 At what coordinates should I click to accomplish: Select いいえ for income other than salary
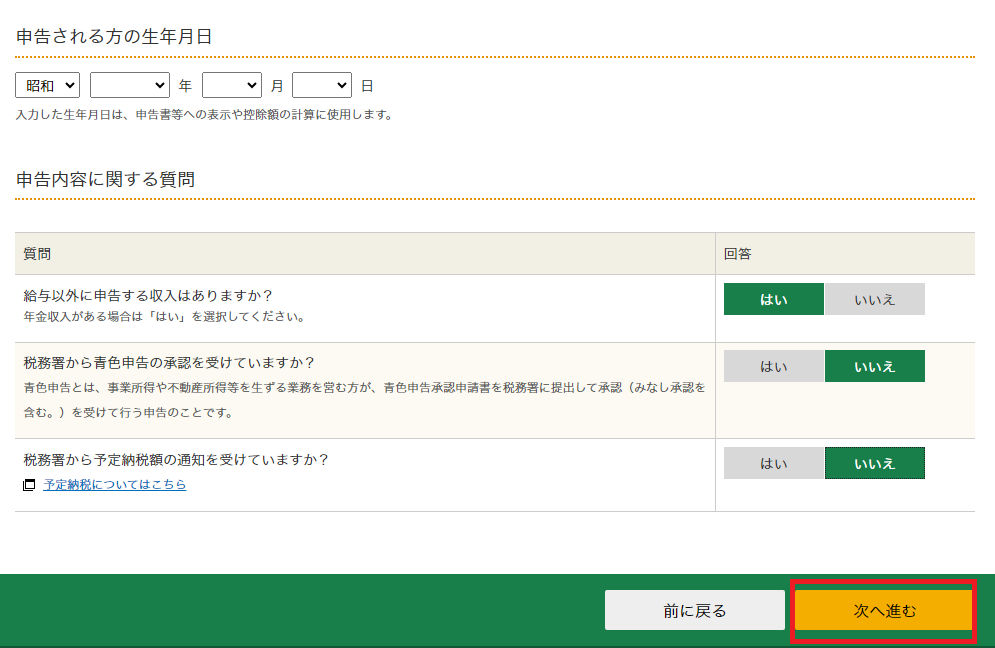[874, 299]
